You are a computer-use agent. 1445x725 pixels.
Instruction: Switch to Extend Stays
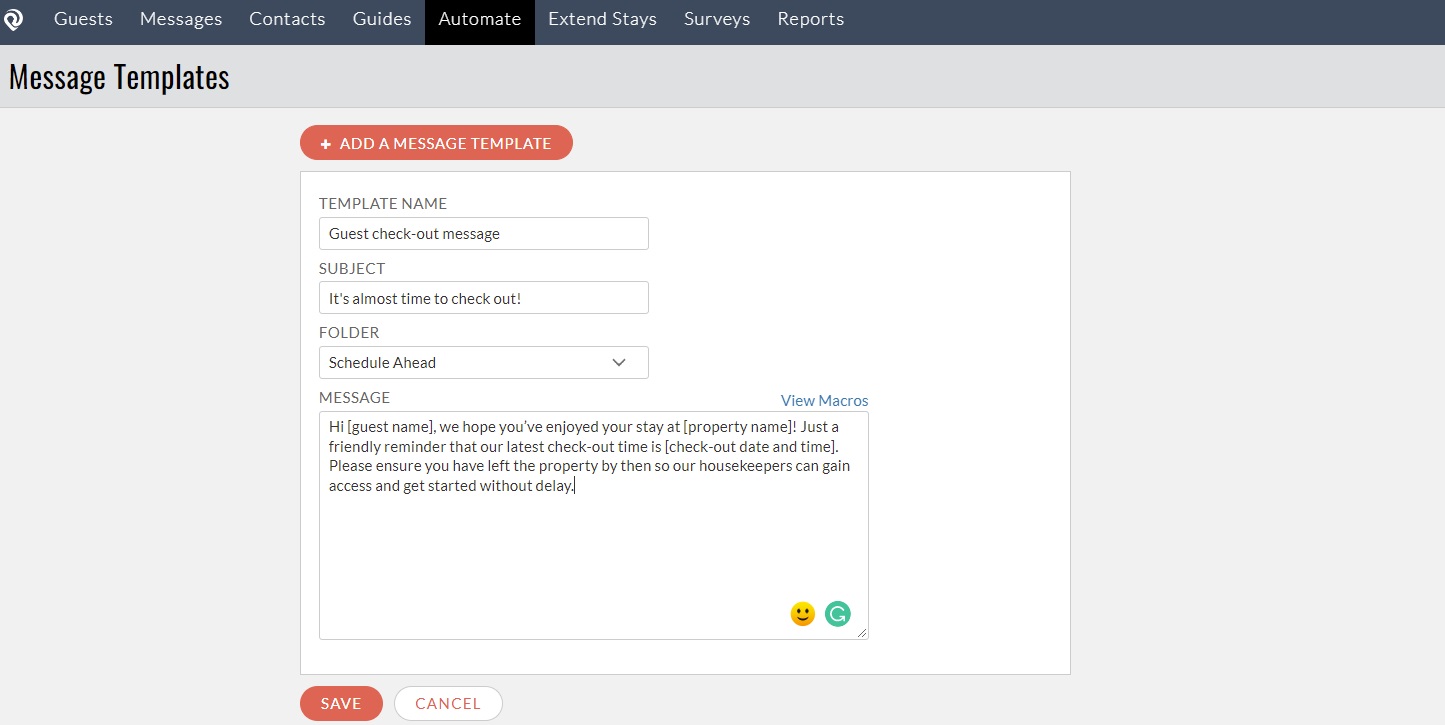[602, 20]
